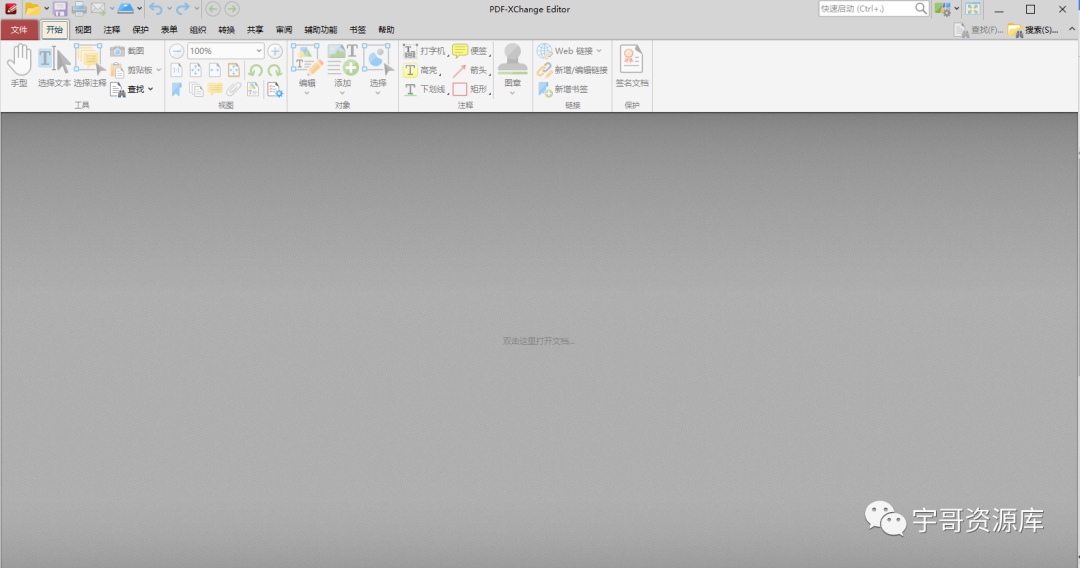
Task: Click the Find (查找(F)...) button at top right
Action: point(979,30)
